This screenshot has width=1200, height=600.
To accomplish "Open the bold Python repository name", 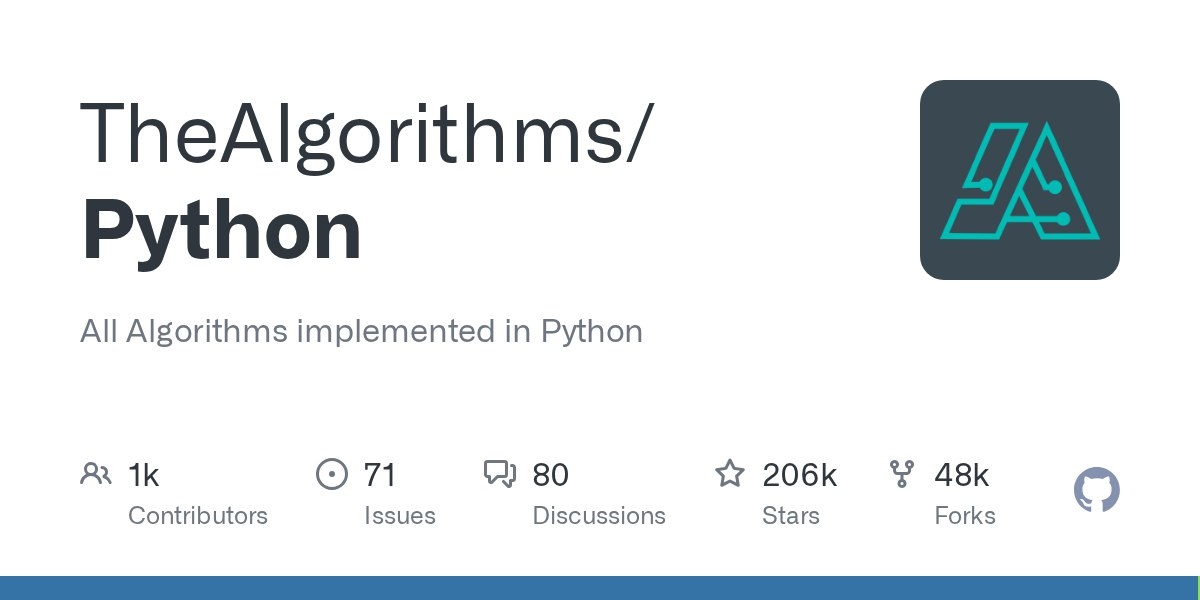I will pos(221,231).
